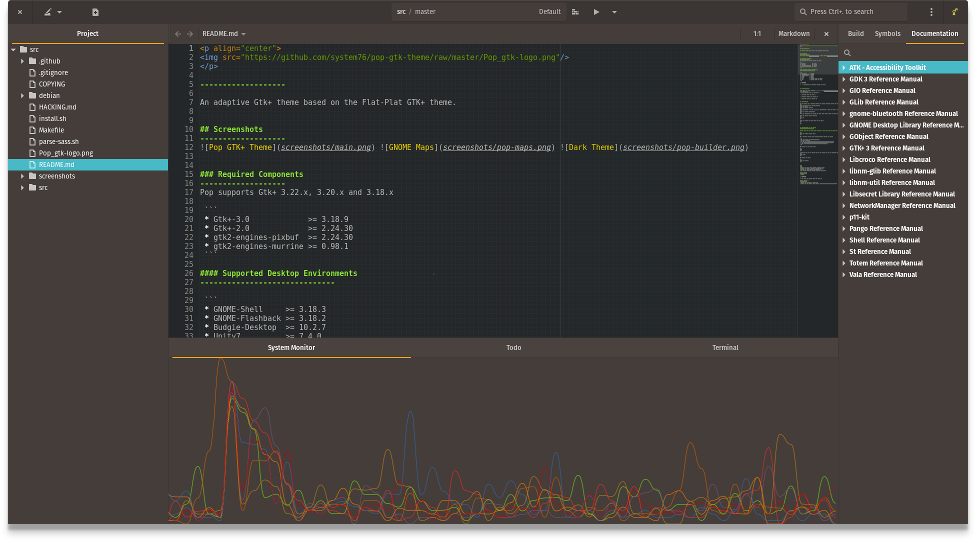Change language from Markdown selector
The height and width of the screenshot is (542, 976).
pyautogui.click(x=794, y=34)
